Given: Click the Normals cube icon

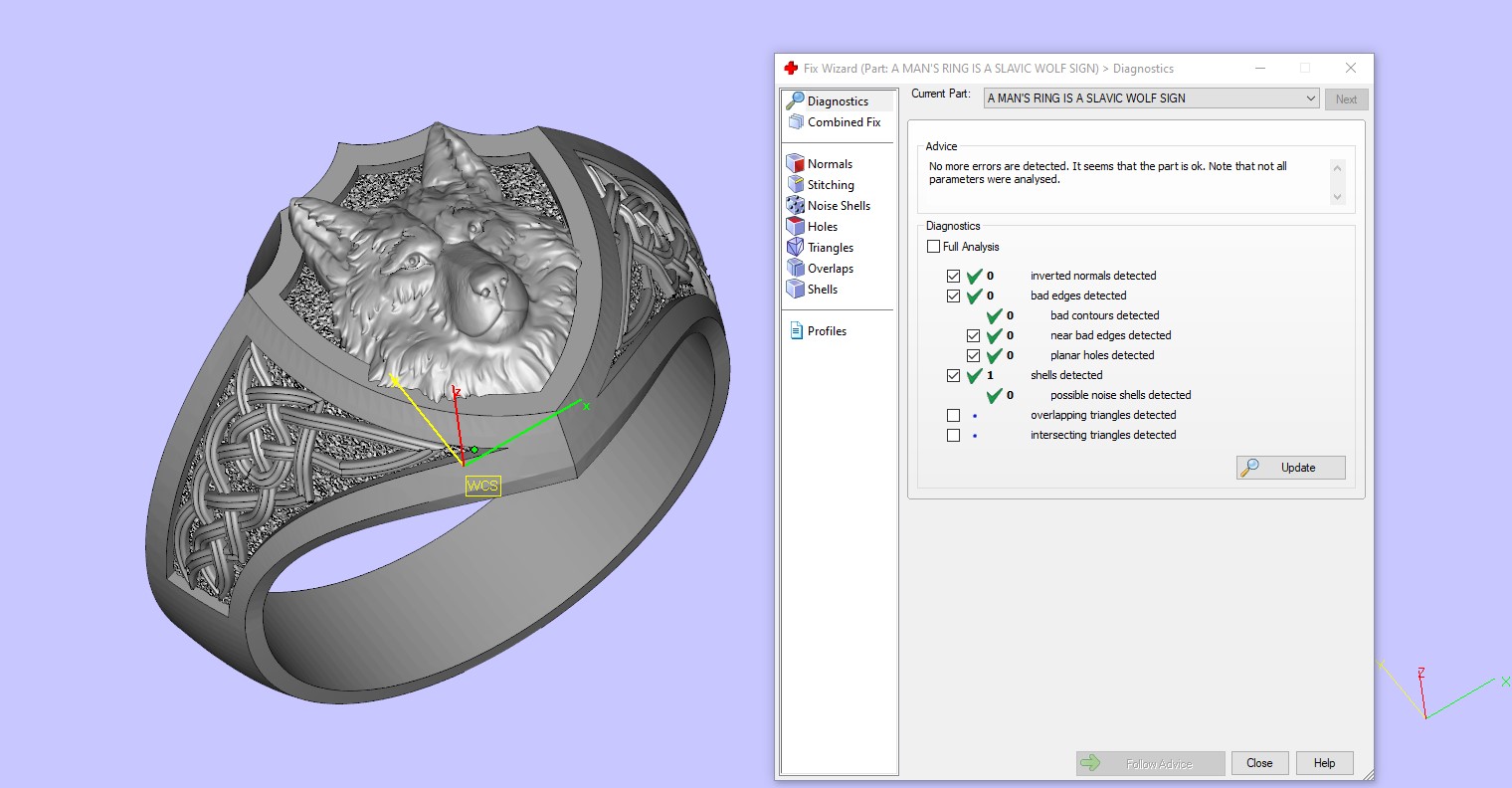Looking at the screenshot, I should 795,164.
